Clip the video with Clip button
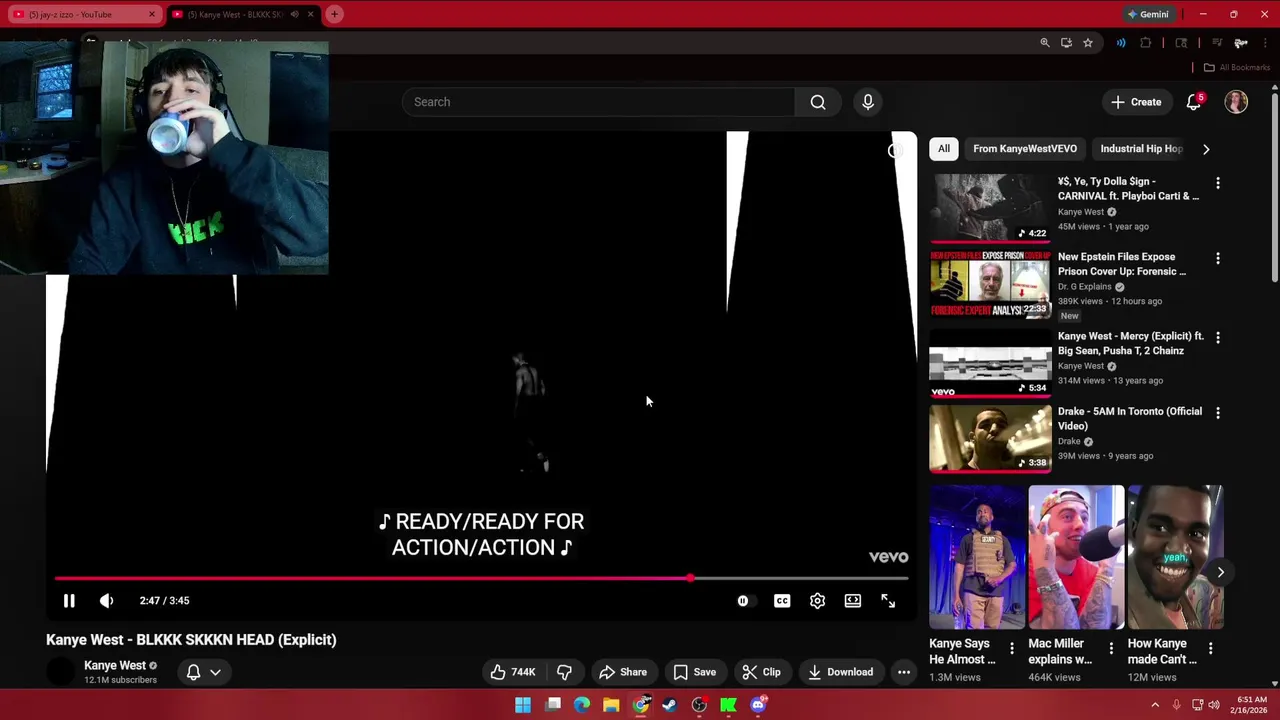The height and width of the screenshot is (720, 1280). [761, 672]
